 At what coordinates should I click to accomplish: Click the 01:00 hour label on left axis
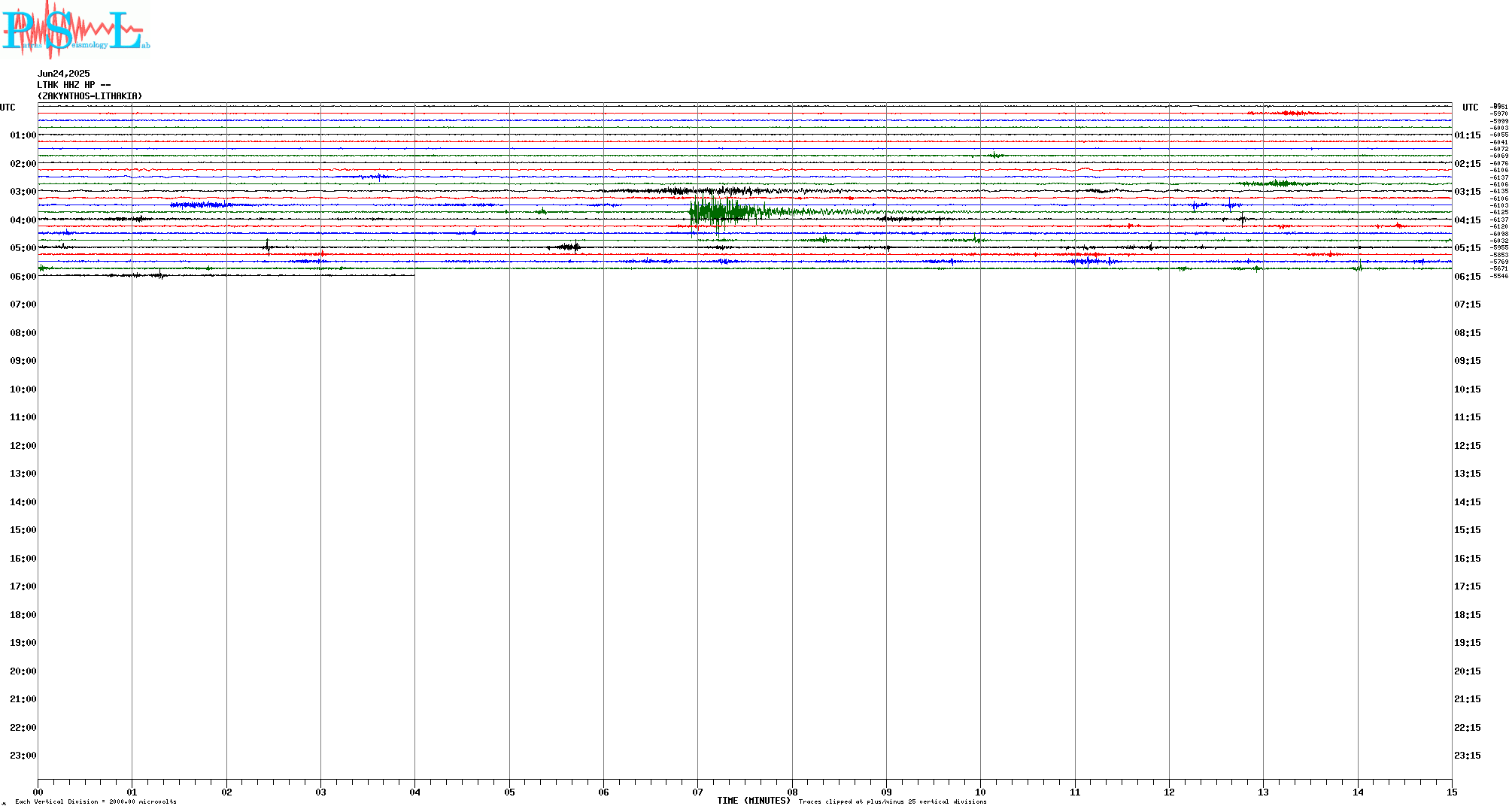(x=23, y=135)
